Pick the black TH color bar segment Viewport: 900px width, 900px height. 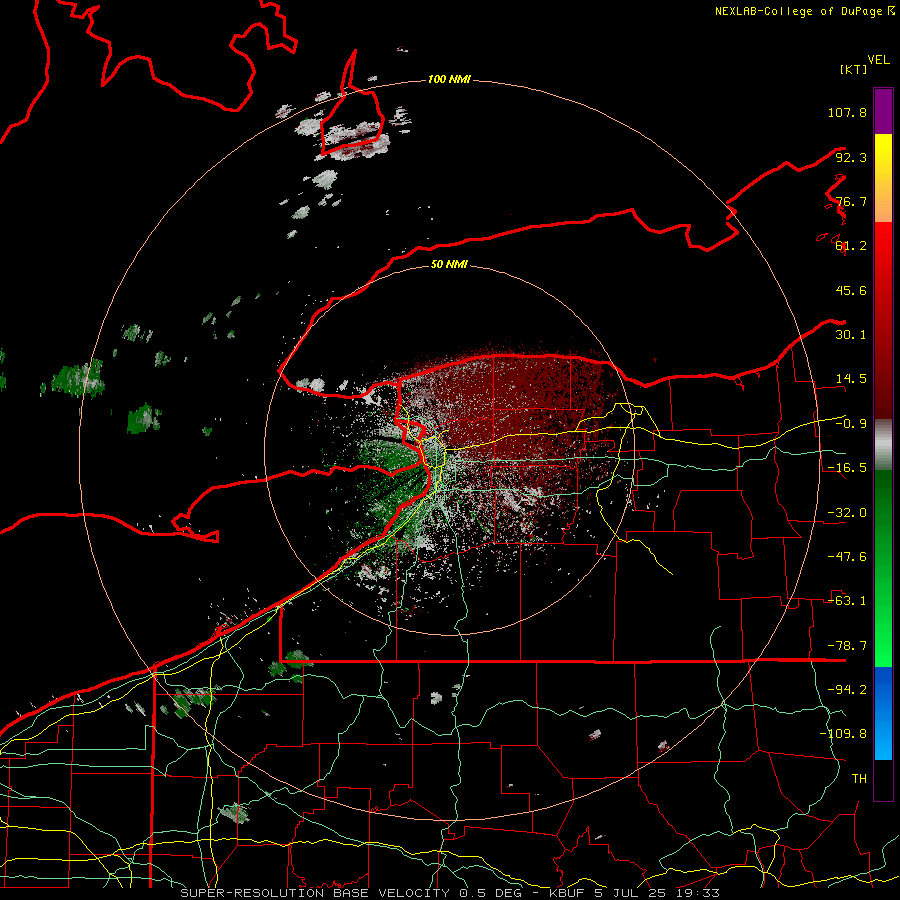coord(883,779)
